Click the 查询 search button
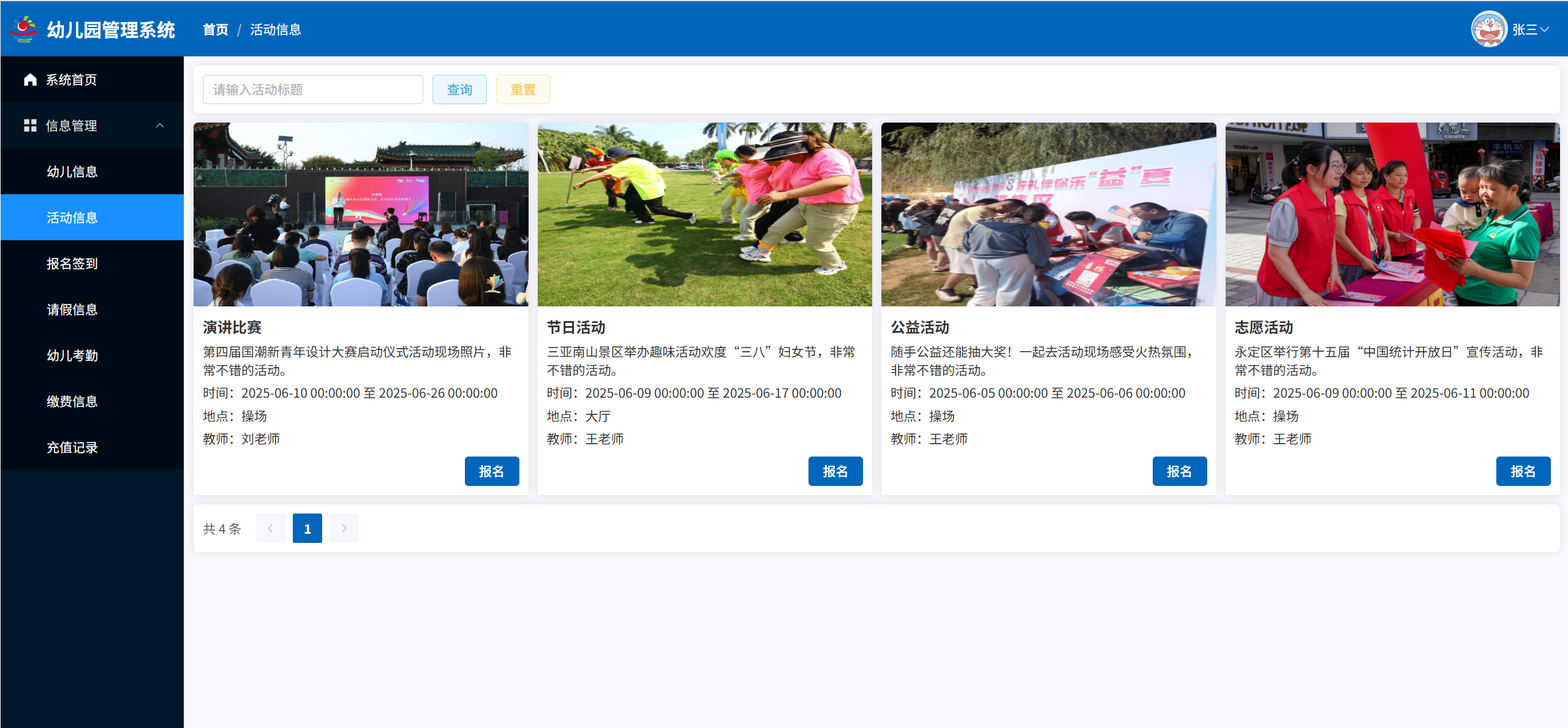1568x728 pixels. point(459,89)
